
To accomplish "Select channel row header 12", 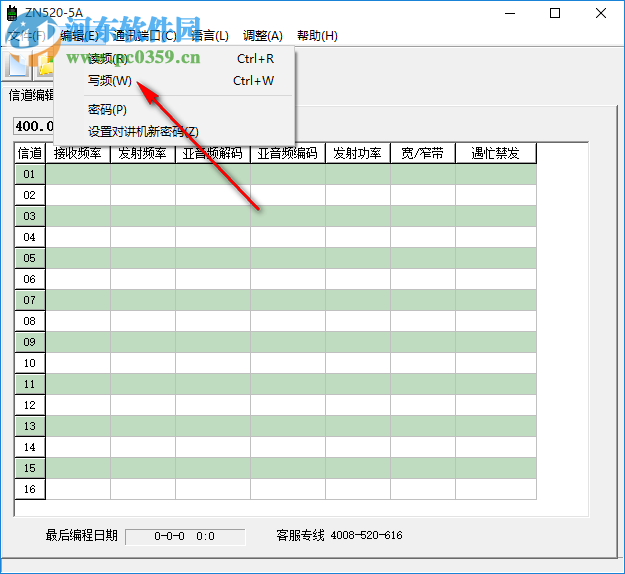I will 30,405.
